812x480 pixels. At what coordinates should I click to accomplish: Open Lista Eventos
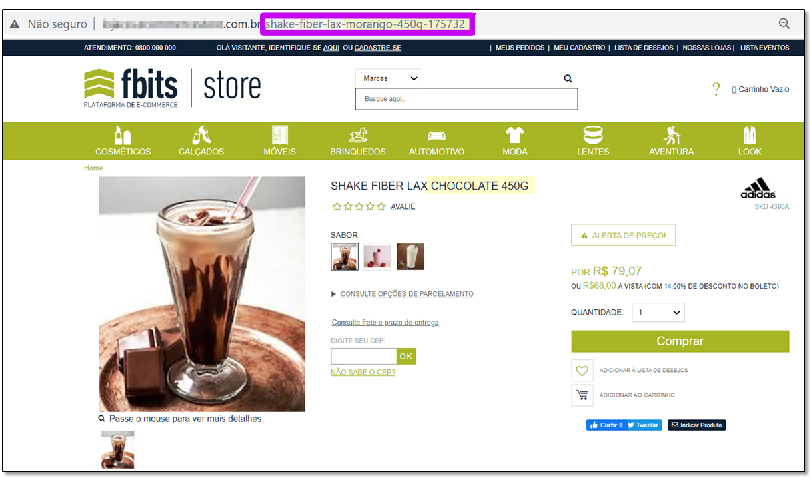pos(764,48)
